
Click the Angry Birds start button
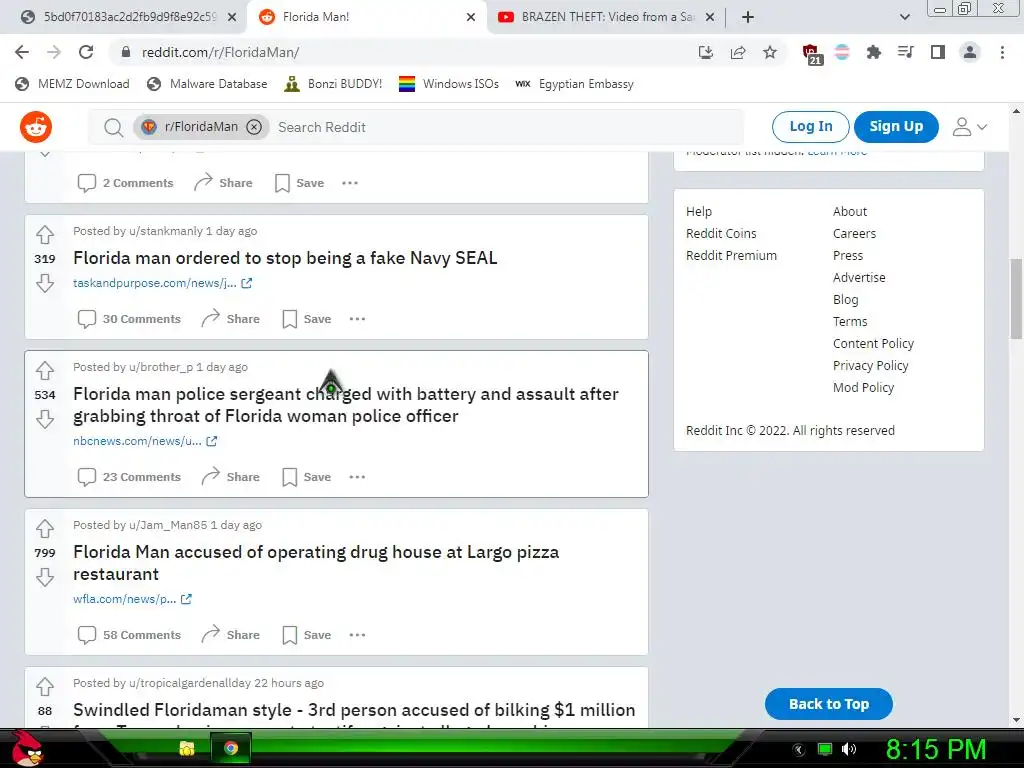point(27,748)
